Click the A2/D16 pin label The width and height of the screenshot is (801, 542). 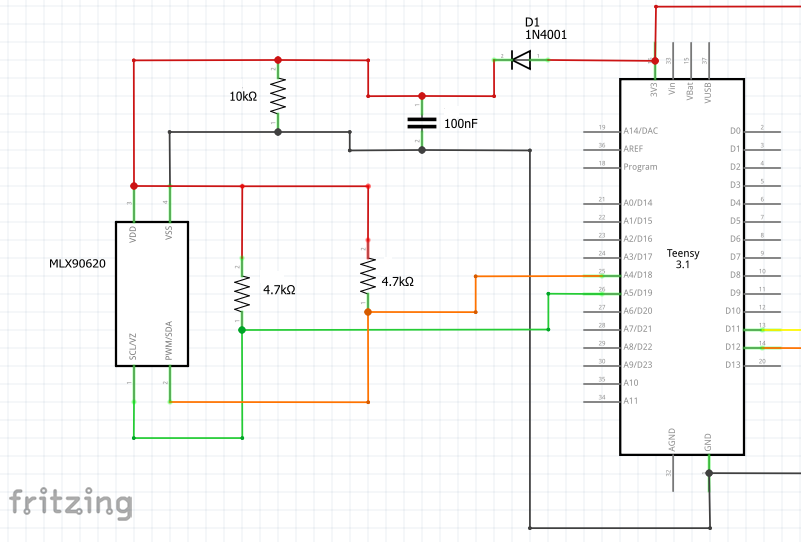coord(638,239)
